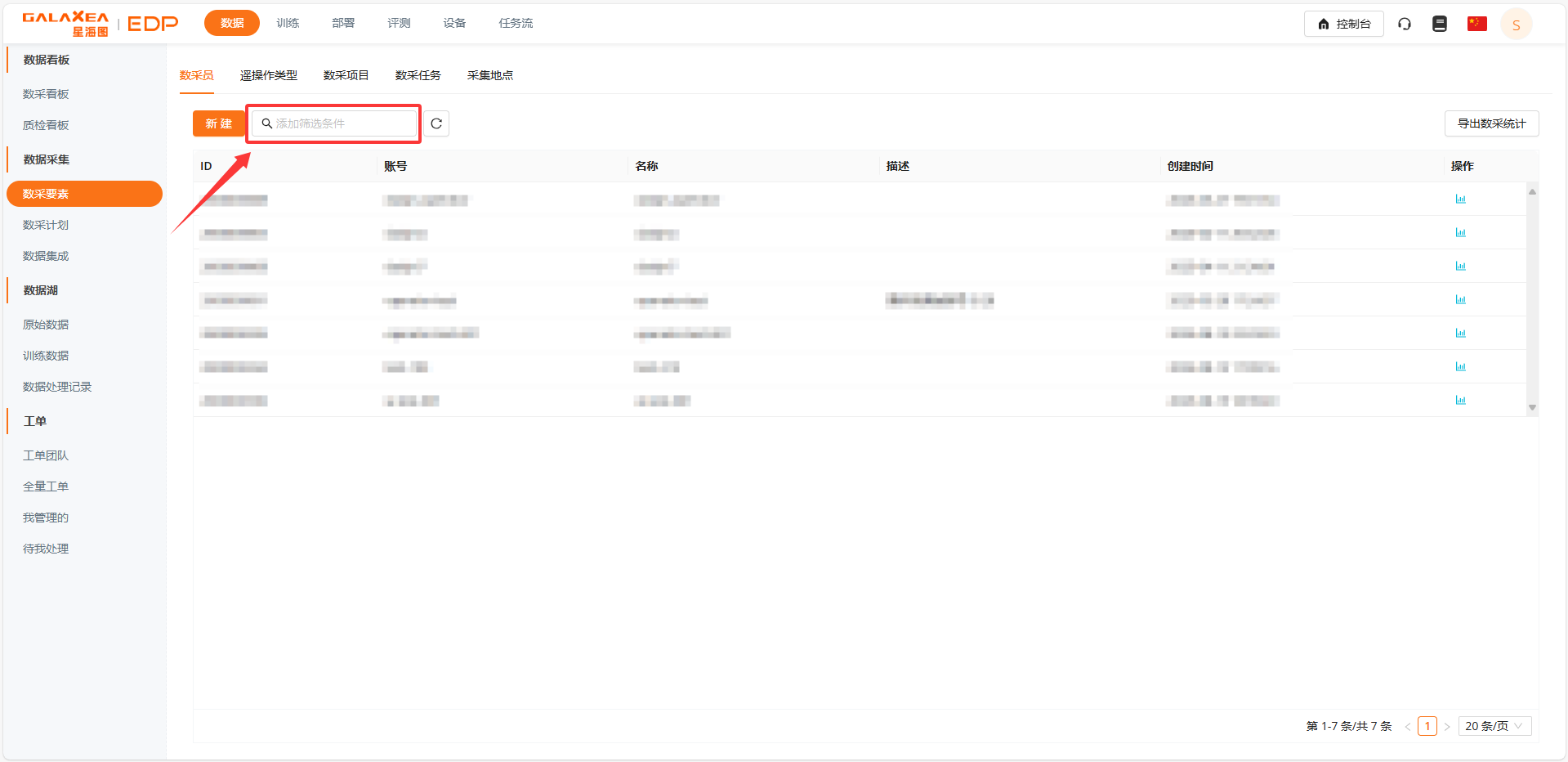Viewport: 1568px width, 762px height.
Task: Open the documentation book icon in header
Action: [1440, 24]
